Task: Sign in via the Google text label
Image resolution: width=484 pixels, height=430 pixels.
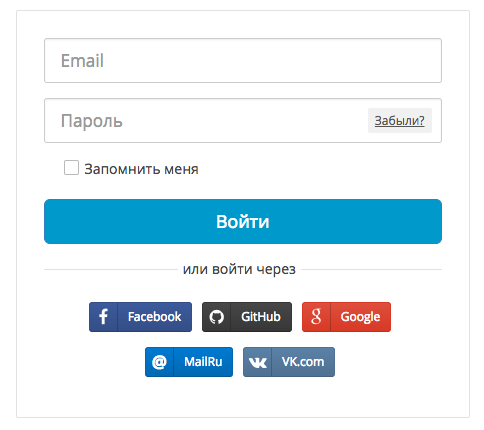Action: coord(360,317)
